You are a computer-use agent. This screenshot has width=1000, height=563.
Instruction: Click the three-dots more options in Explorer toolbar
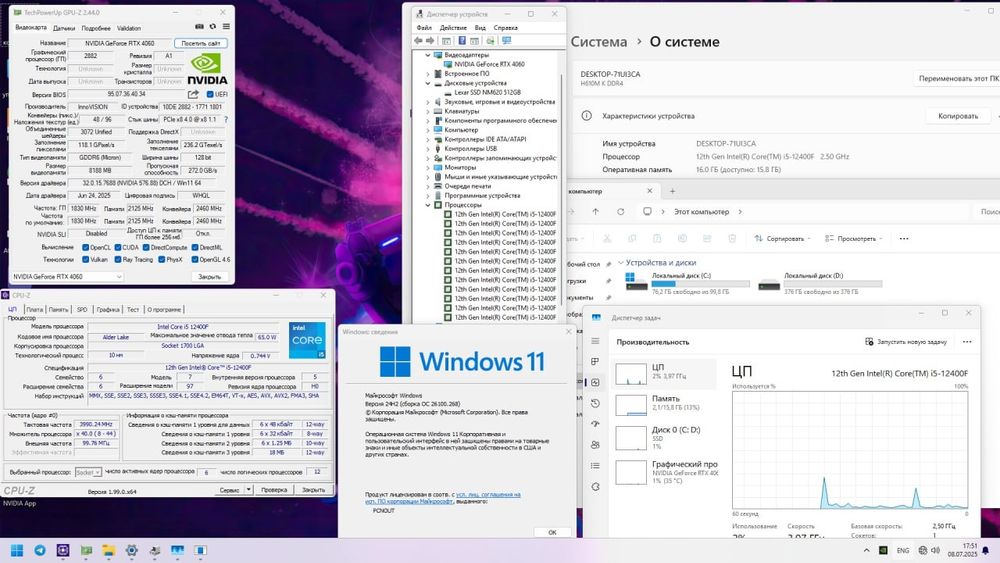click(x=904, y=238)
